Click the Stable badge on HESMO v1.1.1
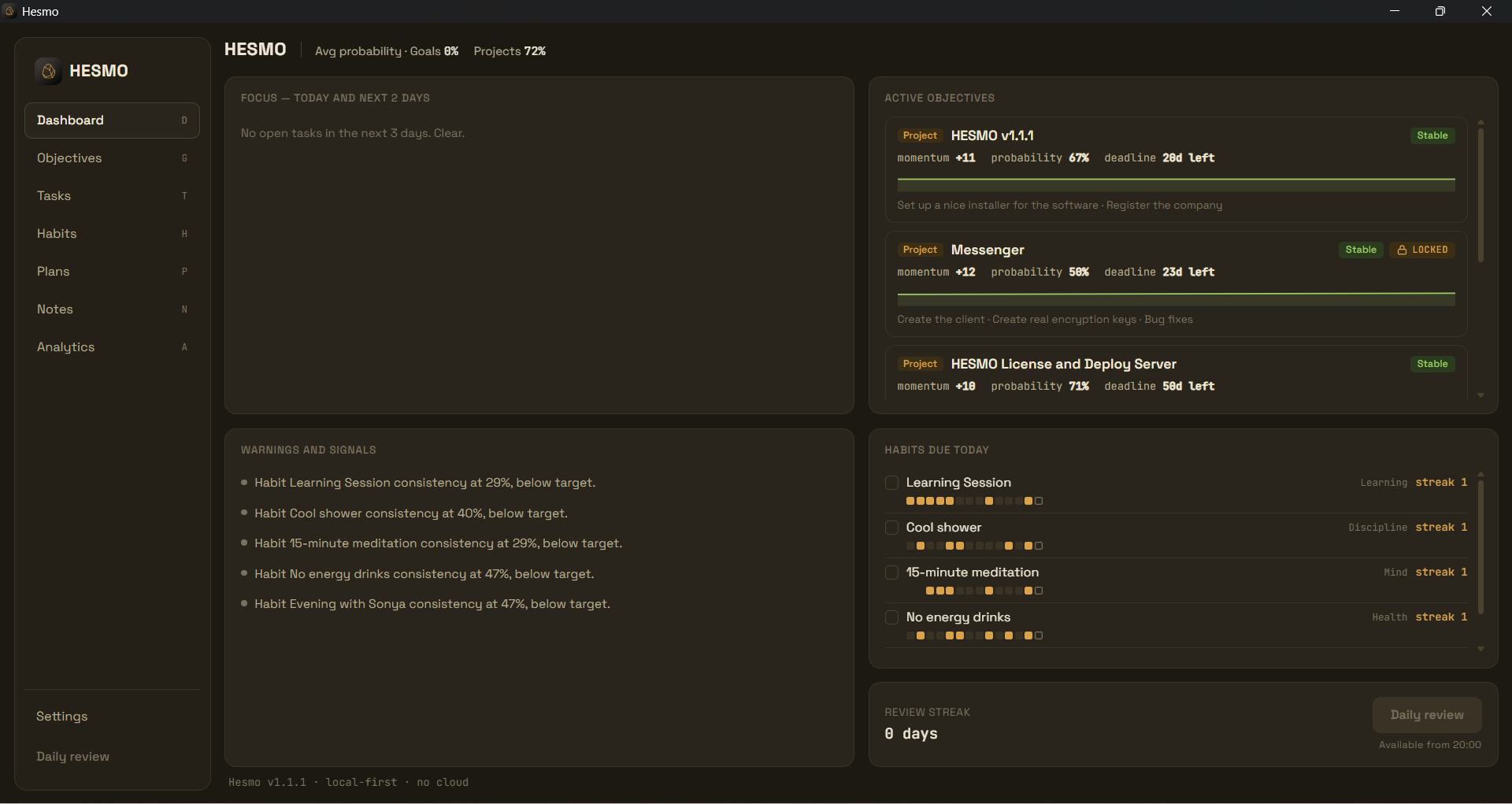 [x=1432, y=135]
